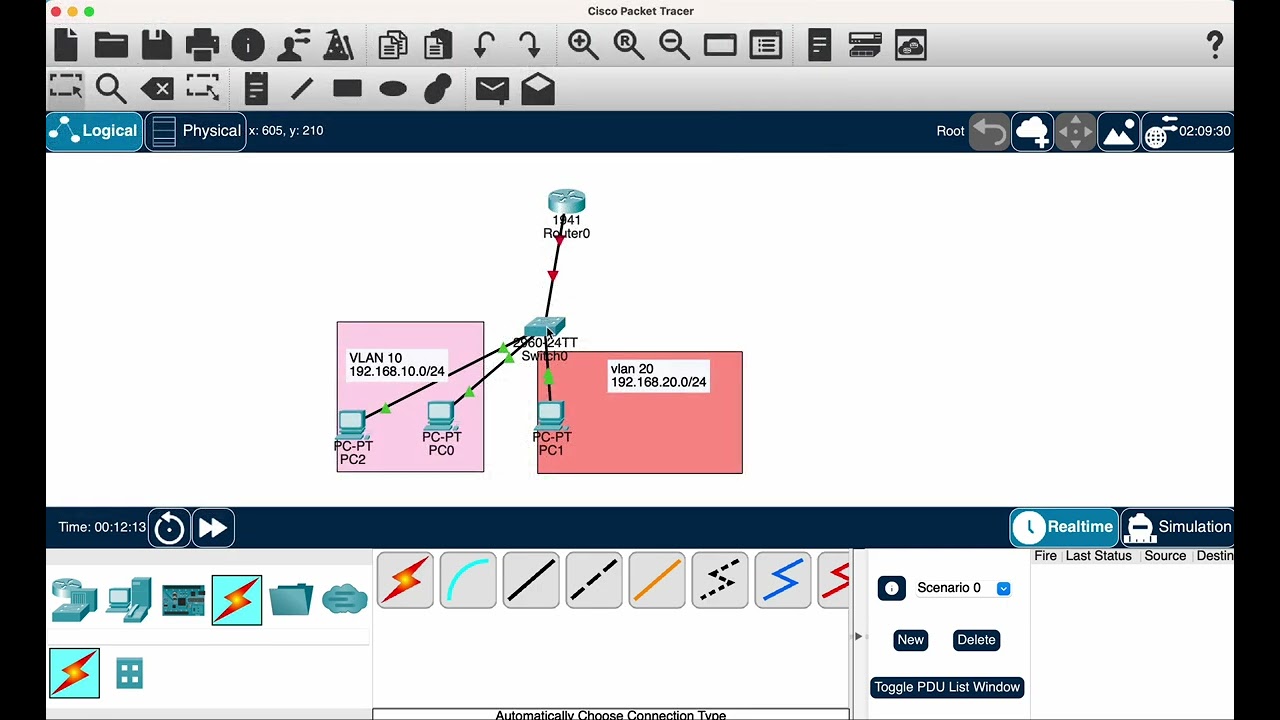Select End Devices category
The image size is (1280, 720).
129,600
